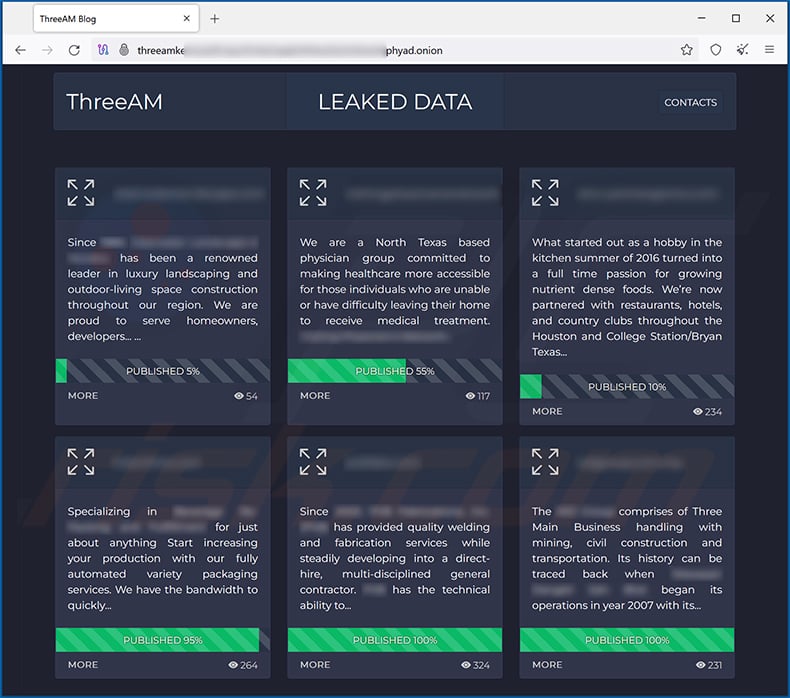The width and height of the screenshot is (790, 698).
Task: Click the eye view count 234
Action: click(x=707, y=412)
